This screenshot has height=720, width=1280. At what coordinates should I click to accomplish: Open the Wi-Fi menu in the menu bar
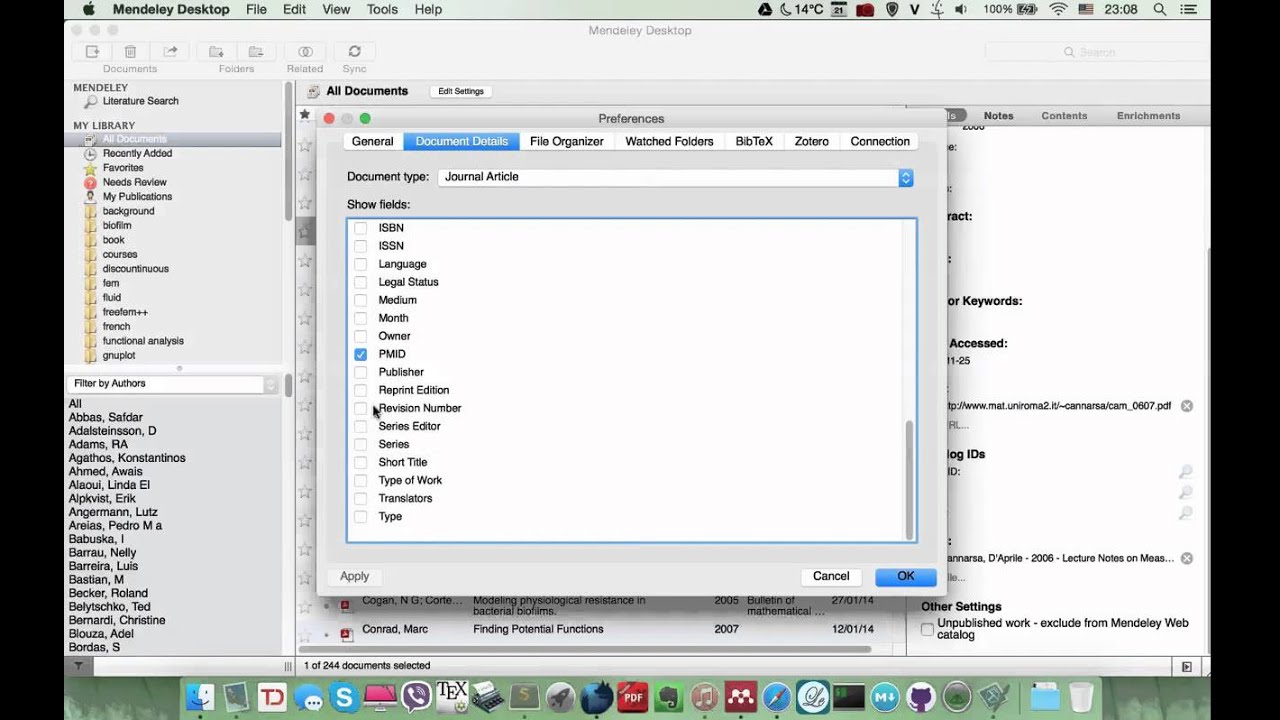[x=1058, y=9]
